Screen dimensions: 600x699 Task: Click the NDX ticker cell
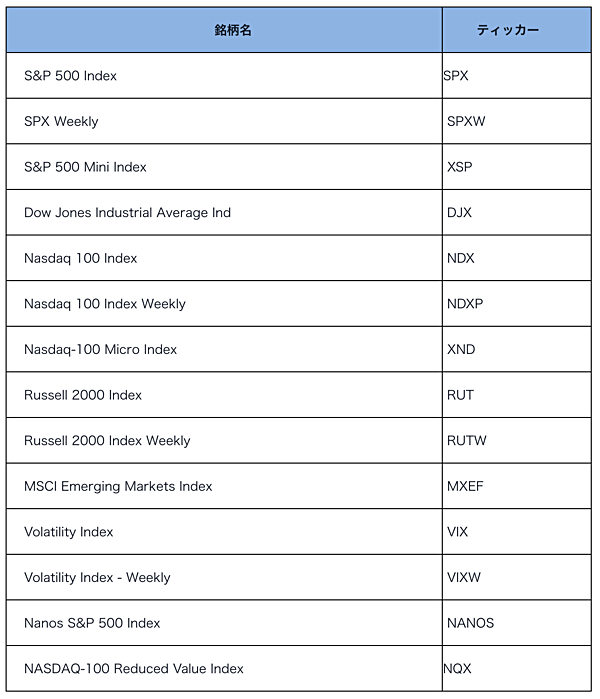click(x=517, y=258)
